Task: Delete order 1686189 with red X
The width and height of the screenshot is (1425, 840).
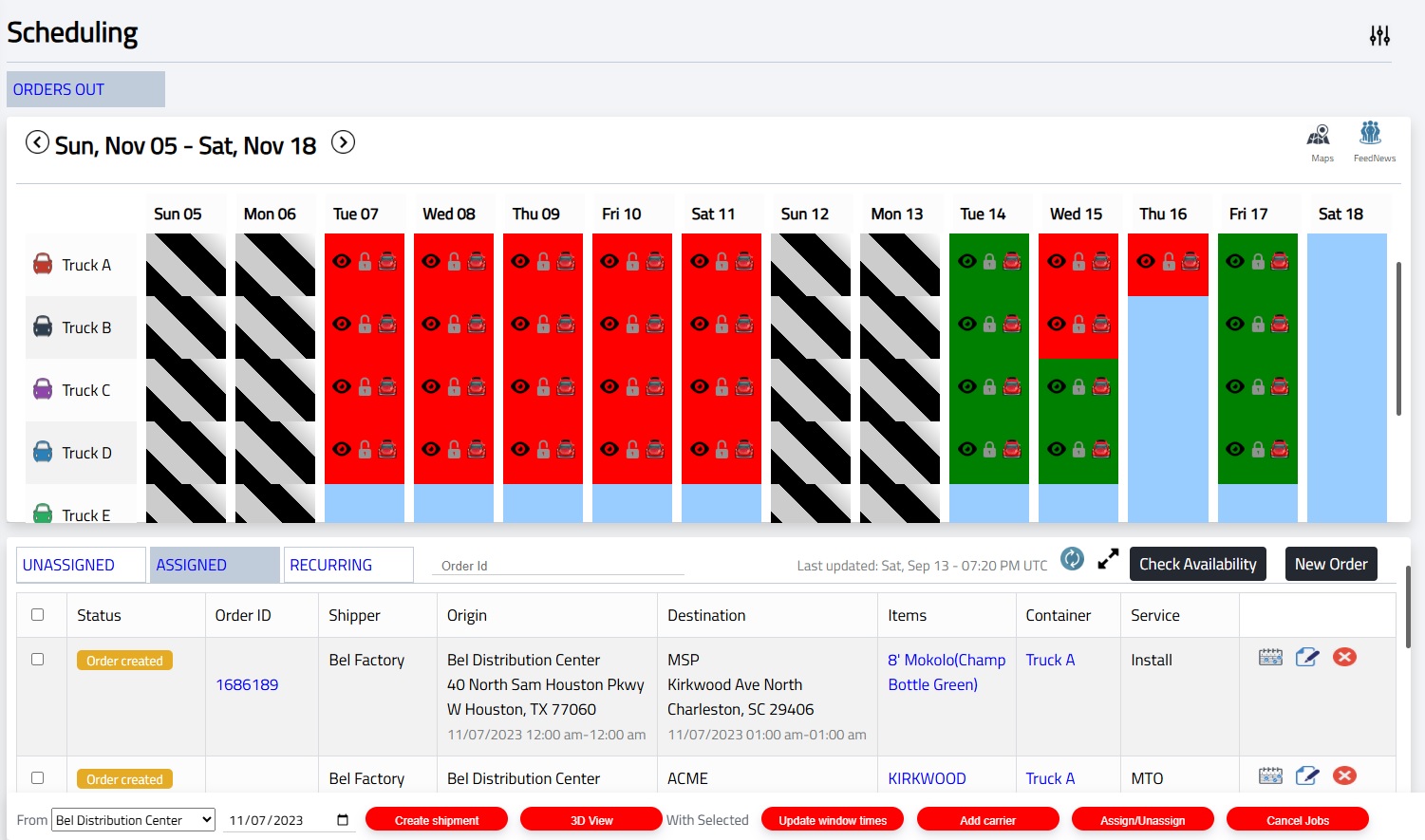Action: pyautogui.click(x=1344, y=657)
